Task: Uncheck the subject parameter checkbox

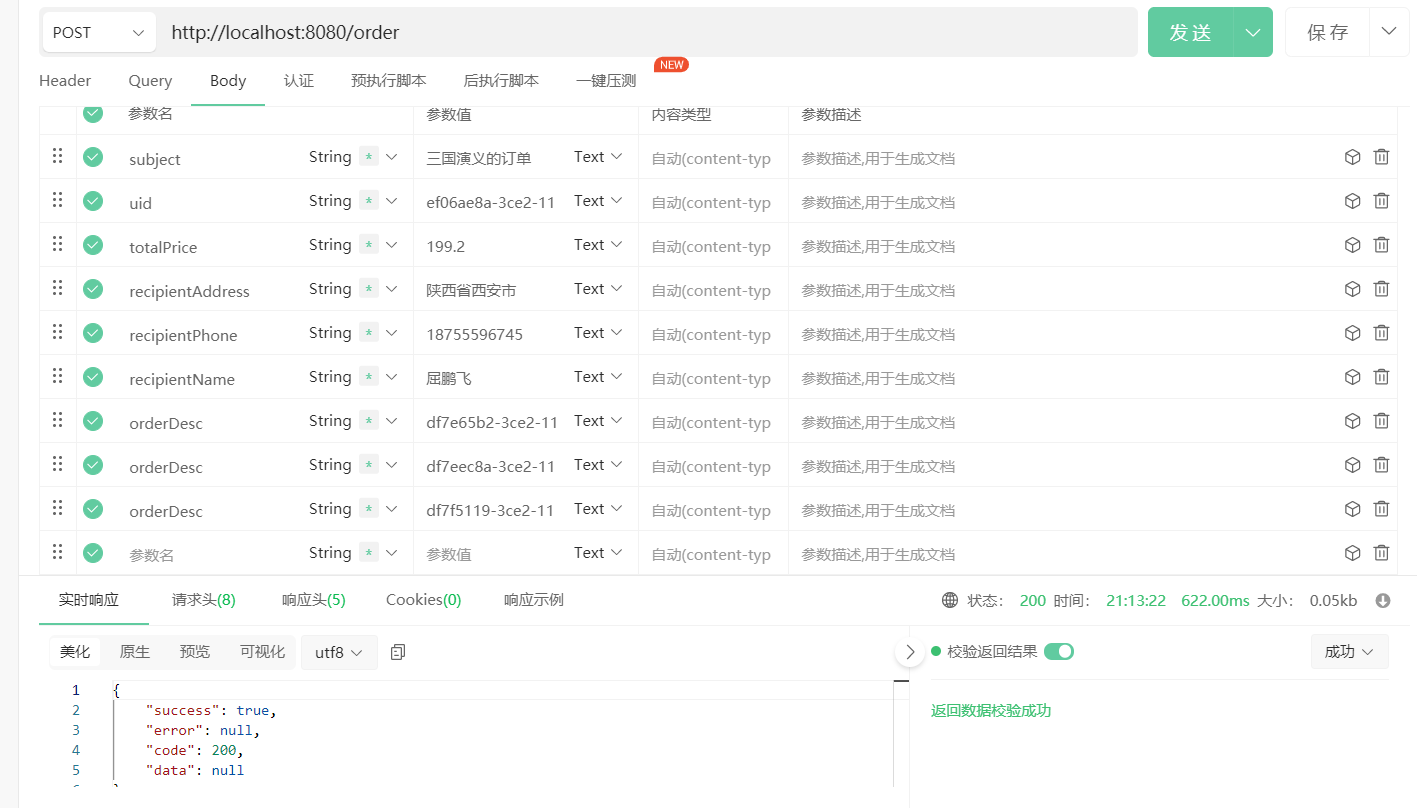Action: 93,157
